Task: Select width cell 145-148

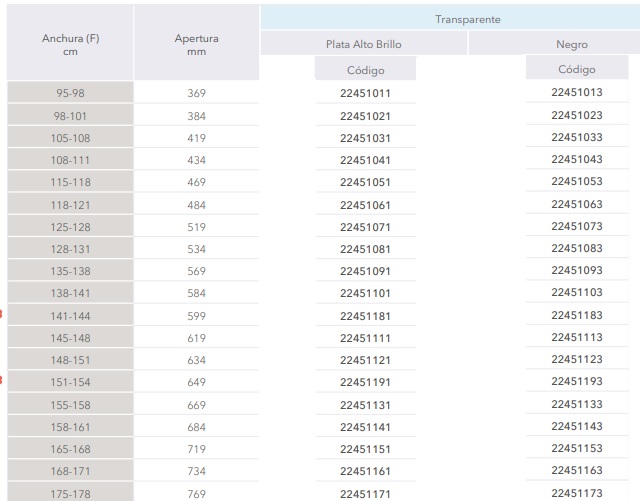Action: pos(70,337)
